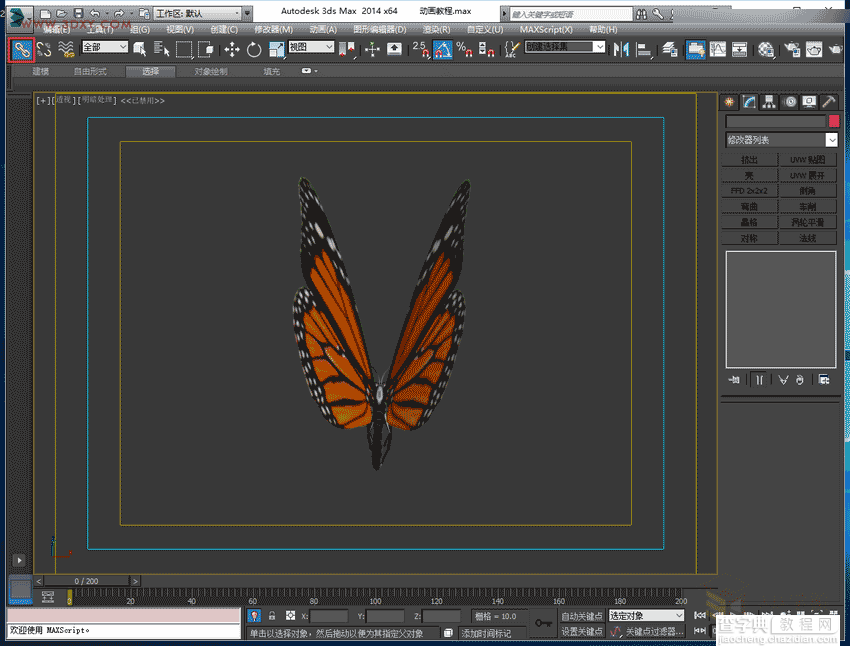850x646 pixels.
Task: Open Render Setup teapot icon
Action: (792, 50)
